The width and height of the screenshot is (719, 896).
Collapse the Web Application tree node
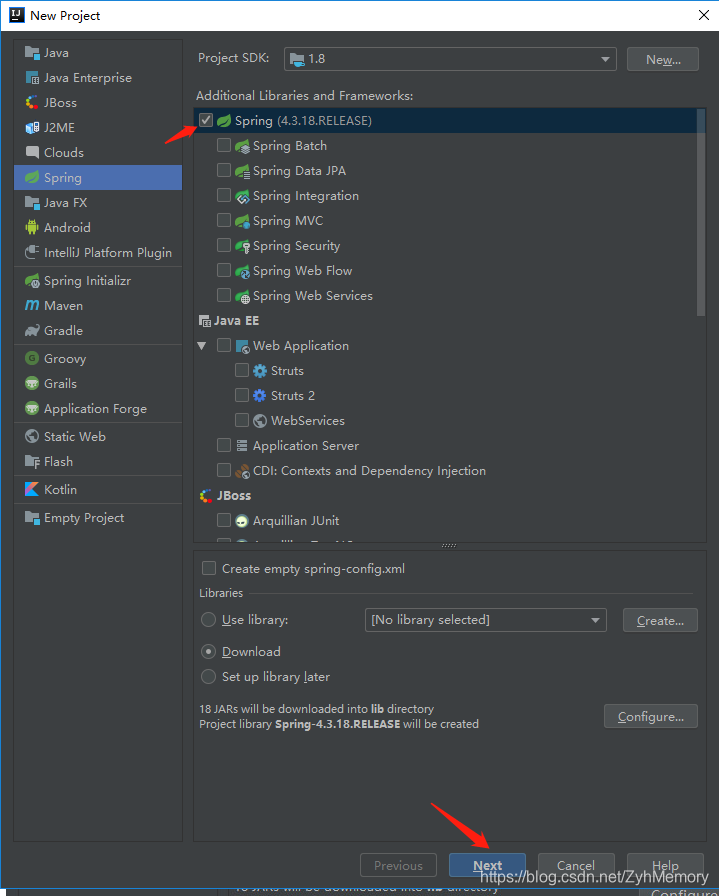[202, 346]
